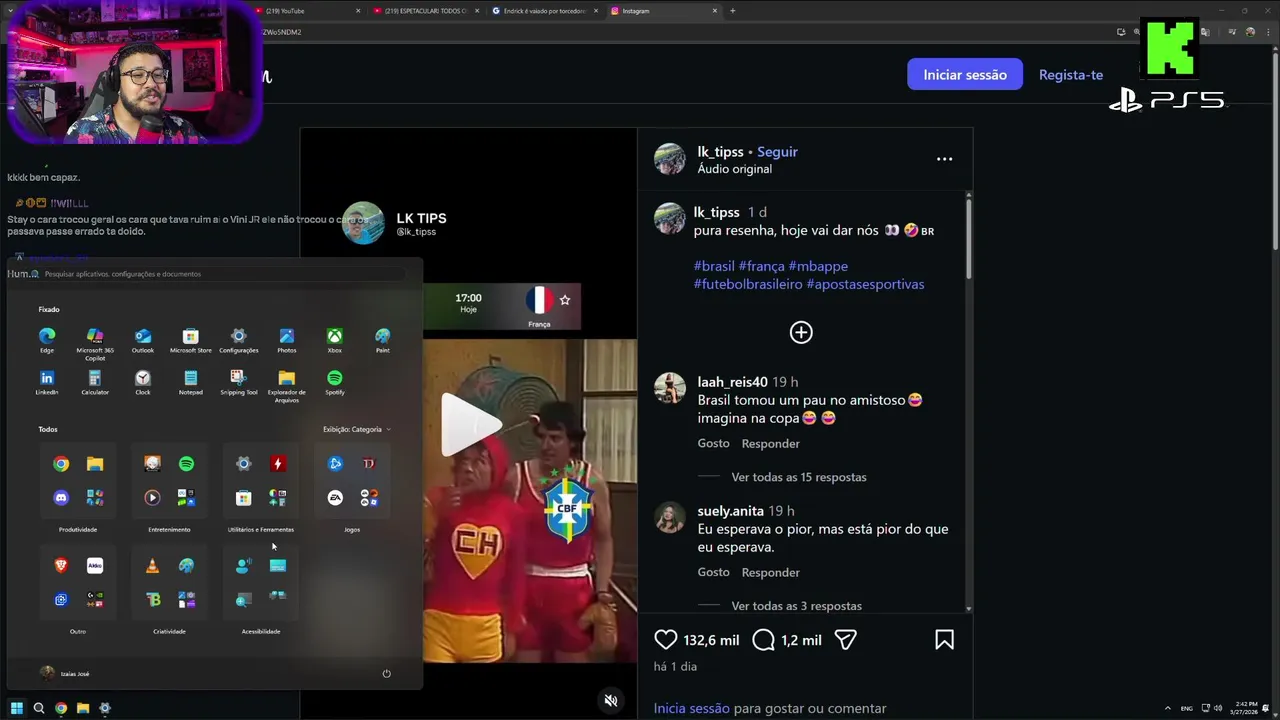Save the post with the bookmark icon
Image resolution: width=1280 pixels, height=720 pixels.
click(944, 640)
